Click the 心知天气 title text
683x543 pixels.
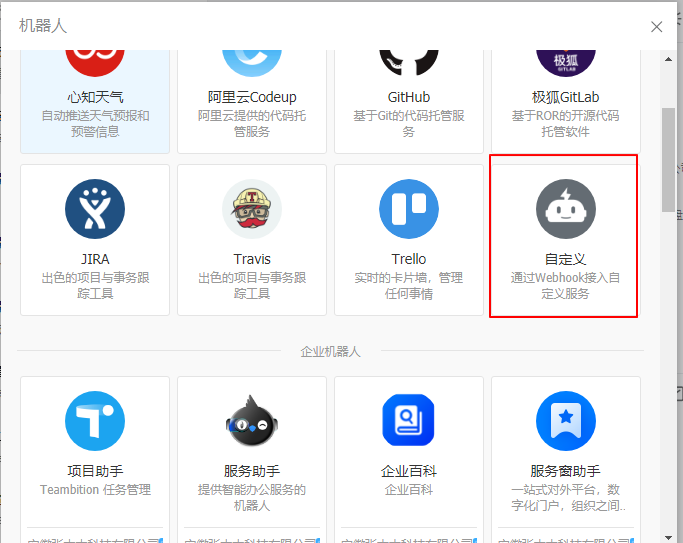tap(95, 97)
